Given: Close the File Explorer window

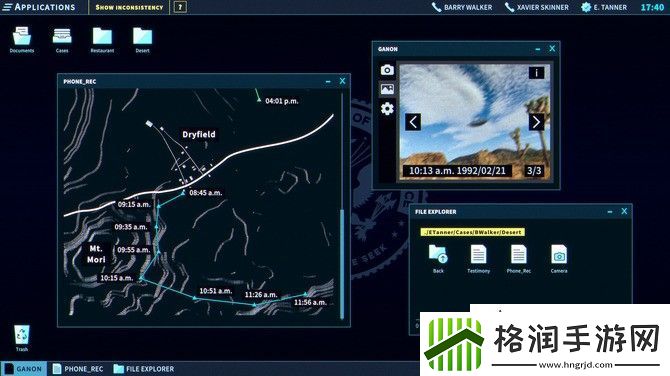Looking at the screenshot, I should click(624, 211).
